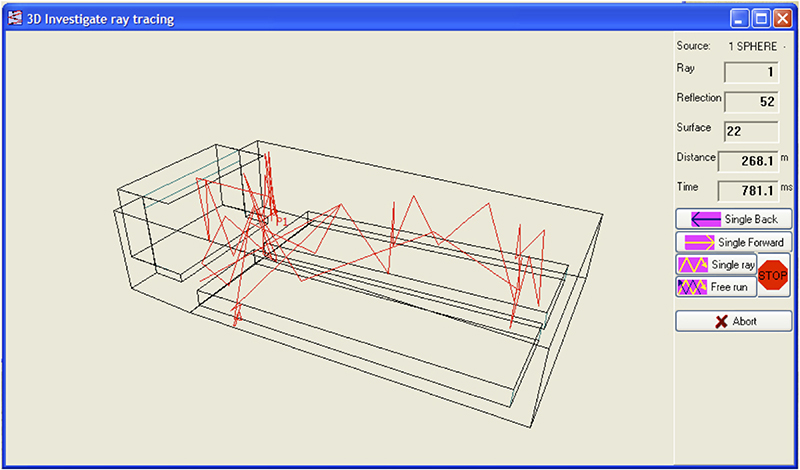Maximize the ray tracing window
Image resolution: width=800 pixels, height=470 pixels.
click(x=761, y=20)
